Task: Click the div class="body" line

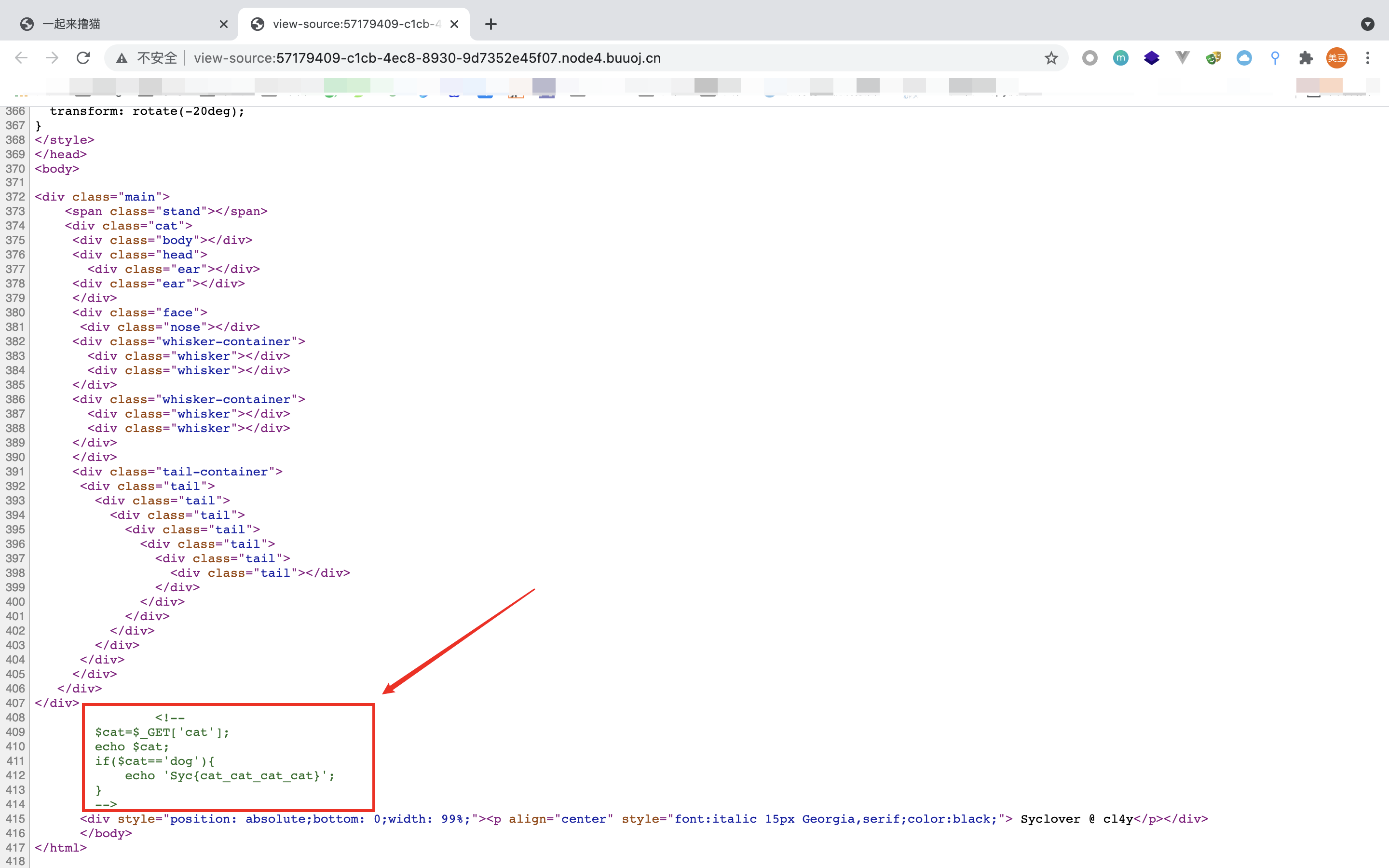Action: [163, 240]
